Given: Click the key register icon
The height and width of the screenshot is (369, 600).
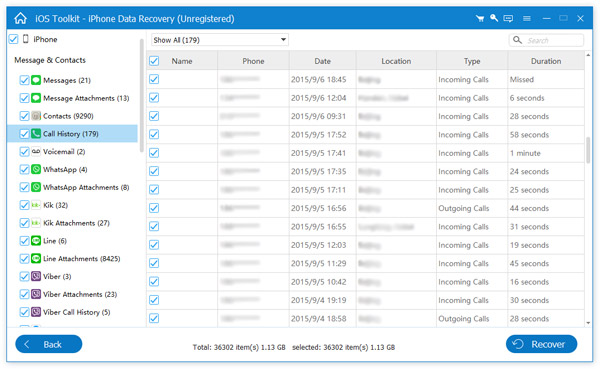Looking at the screenshot, I should point(494,18).
